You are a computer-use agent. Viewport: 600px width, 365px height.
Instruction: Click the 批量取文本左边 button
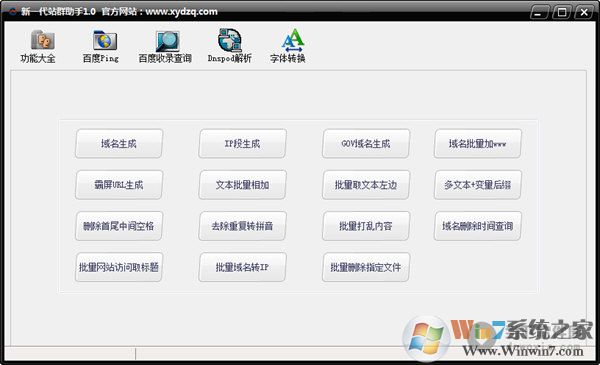(x=366, y=185)
